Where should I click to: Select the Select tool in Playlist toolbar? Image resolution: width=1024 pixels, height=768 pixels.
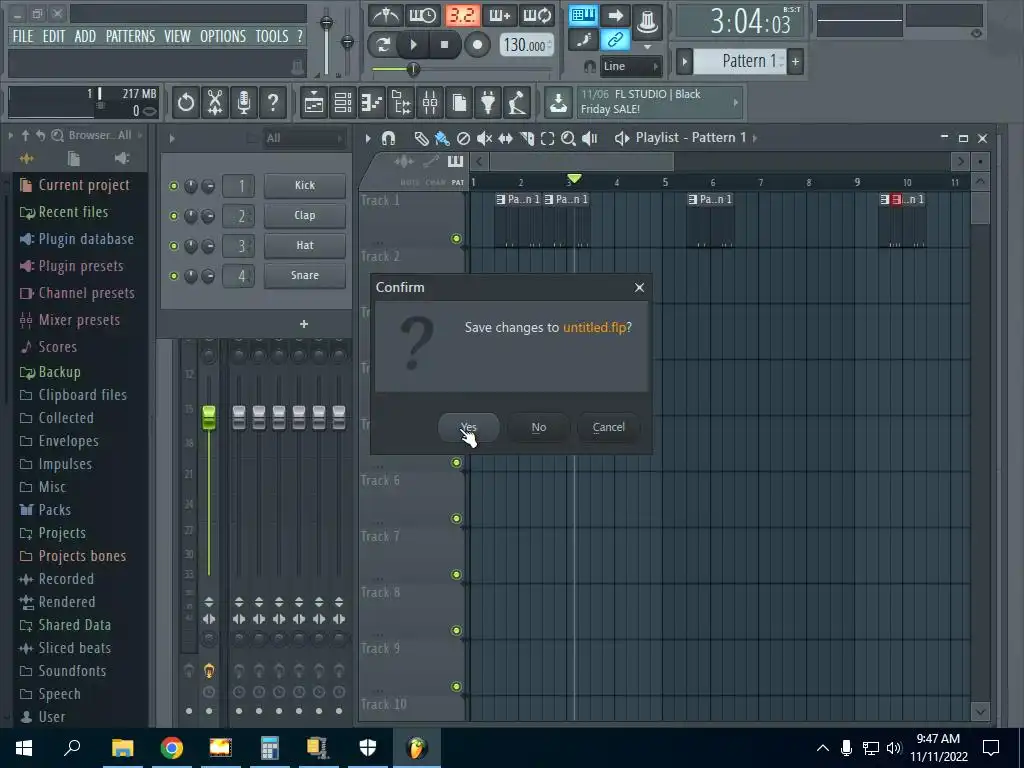point(547,138)
